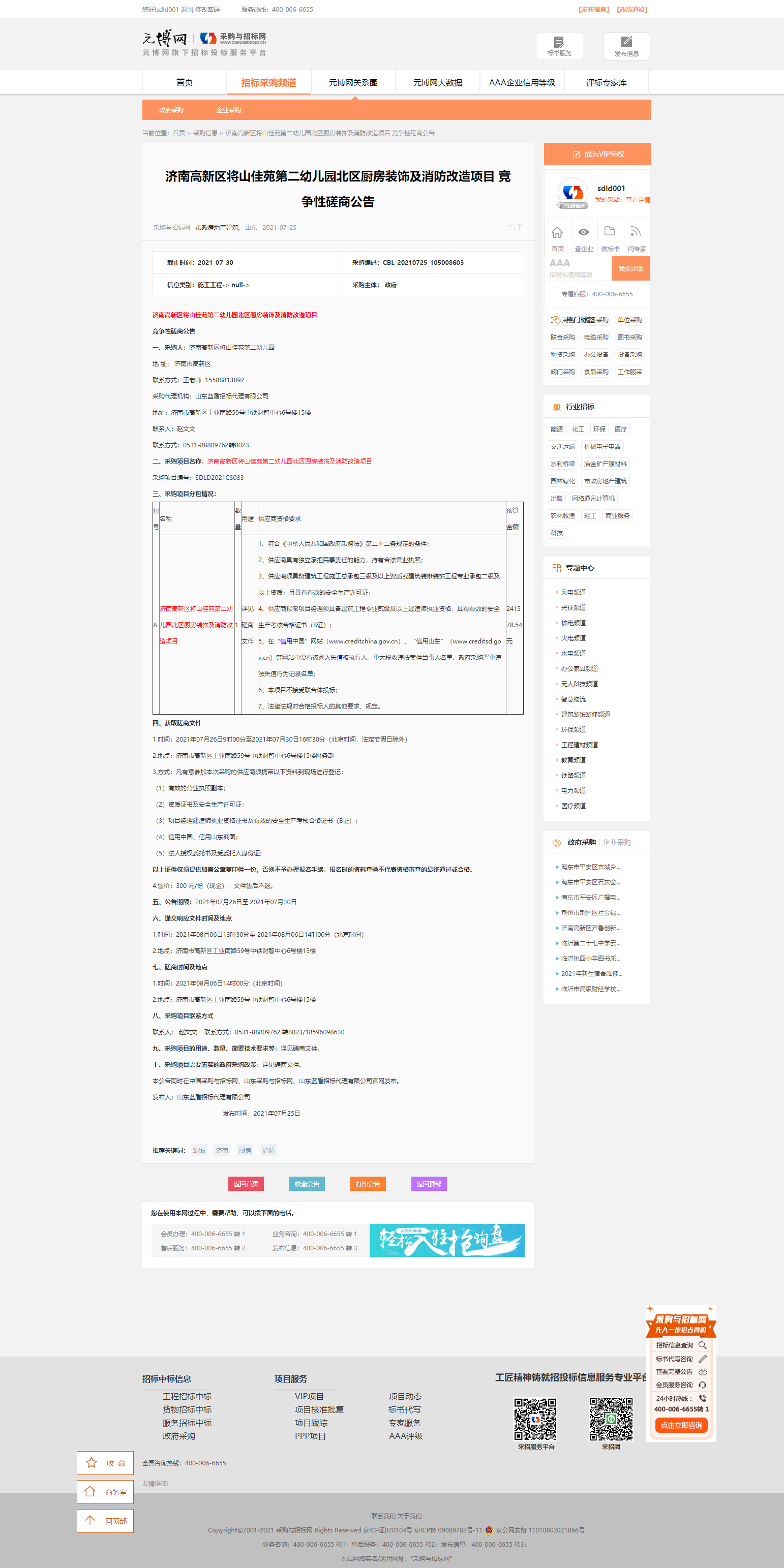Select the 评标专家库 navigation tab
This screenshot has width=784, height=1568.
pos(606,82)
